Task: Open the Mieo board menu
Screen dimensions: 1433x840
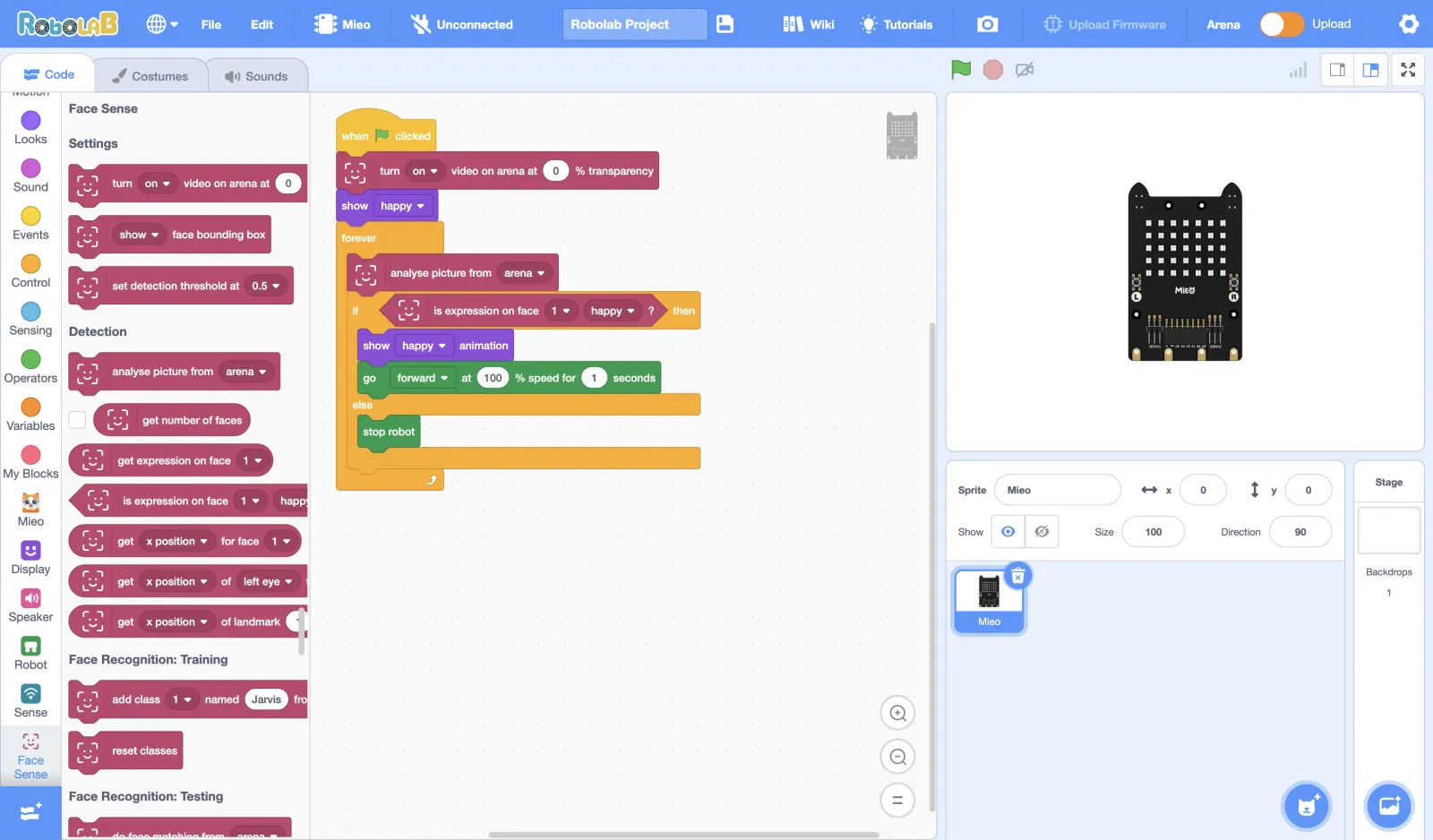Action: tap(342, 24)
